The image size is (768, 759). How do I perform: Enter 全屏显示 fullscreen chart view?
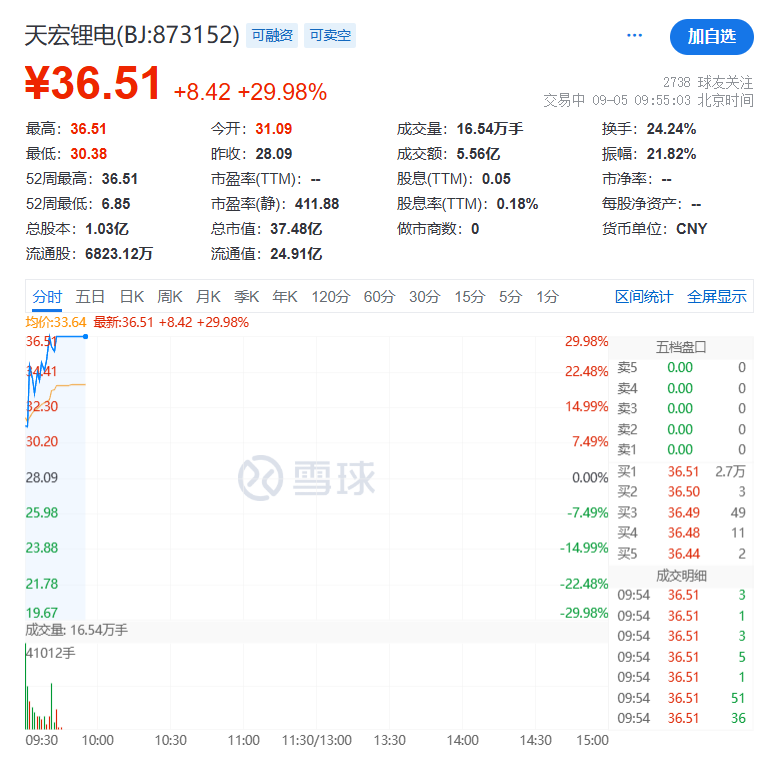[x=716, y=297]
